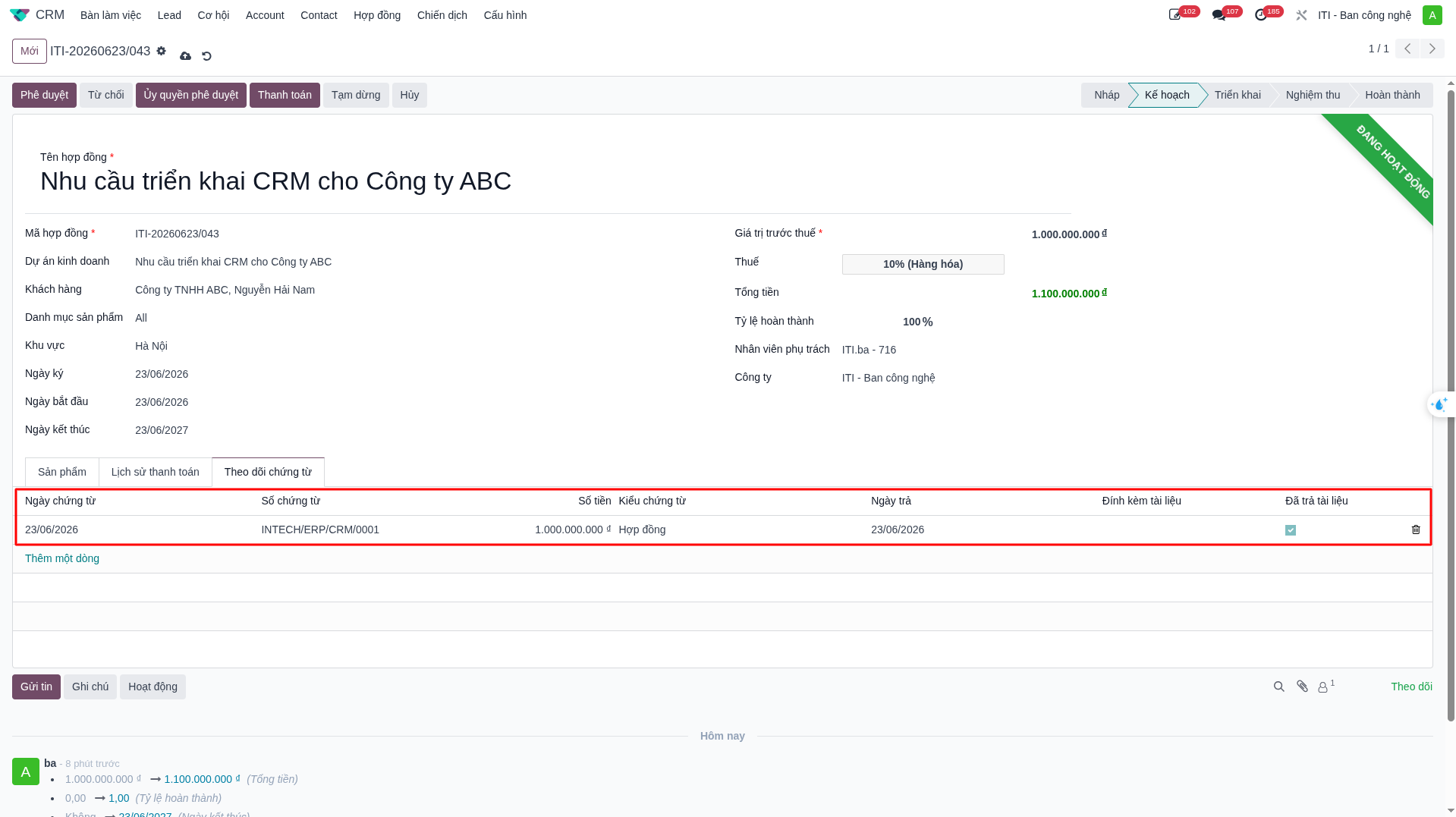The image size is (1456, 817).
Task: Click the CRM app logo icon
Action: [20, 15]
